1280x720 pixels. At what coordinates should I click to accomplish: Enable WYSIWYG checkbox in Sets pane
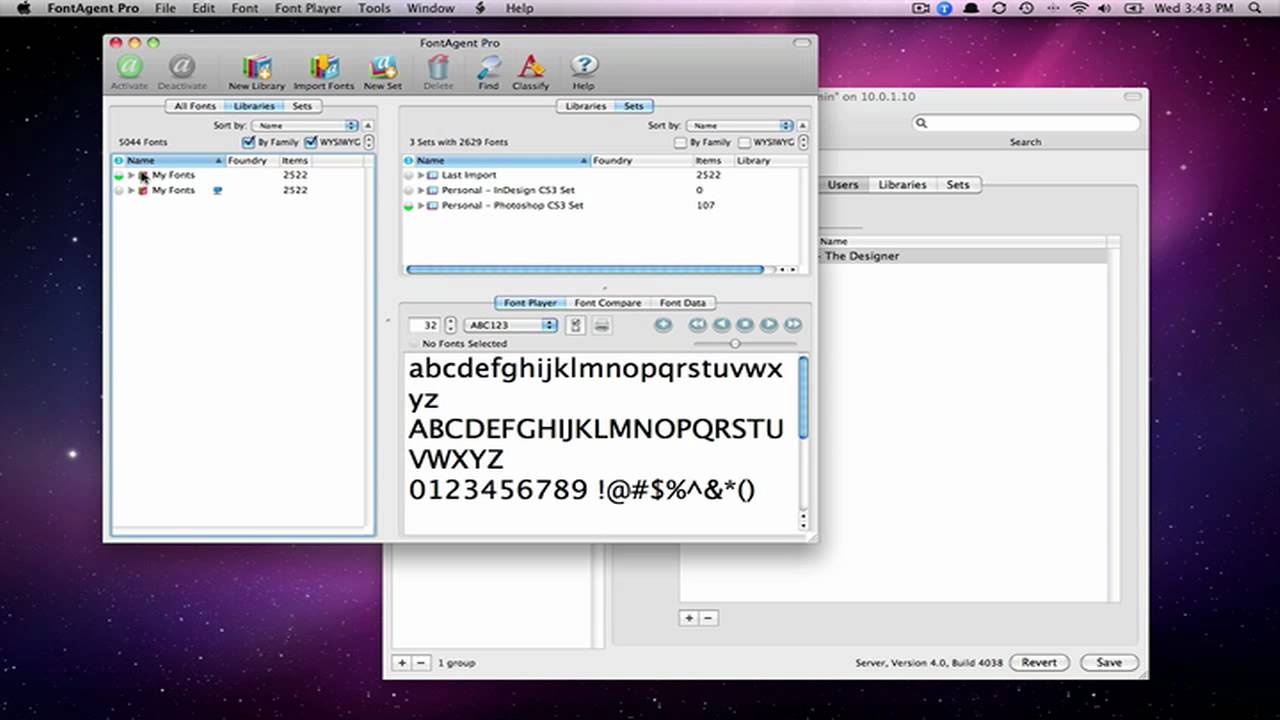click(x=744, y=142)
